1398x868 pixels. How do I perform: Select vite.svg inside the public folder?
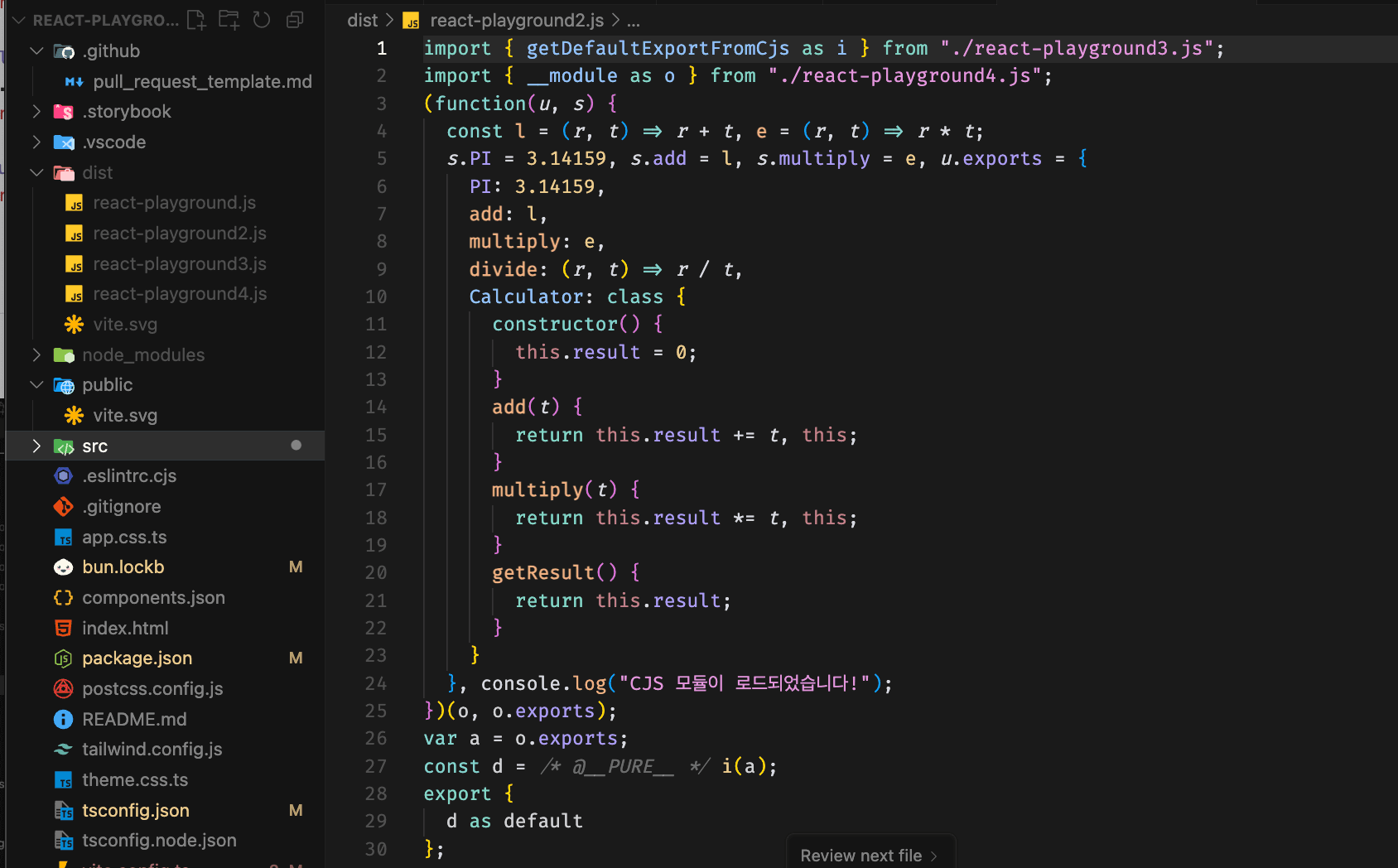coord(124,416)
